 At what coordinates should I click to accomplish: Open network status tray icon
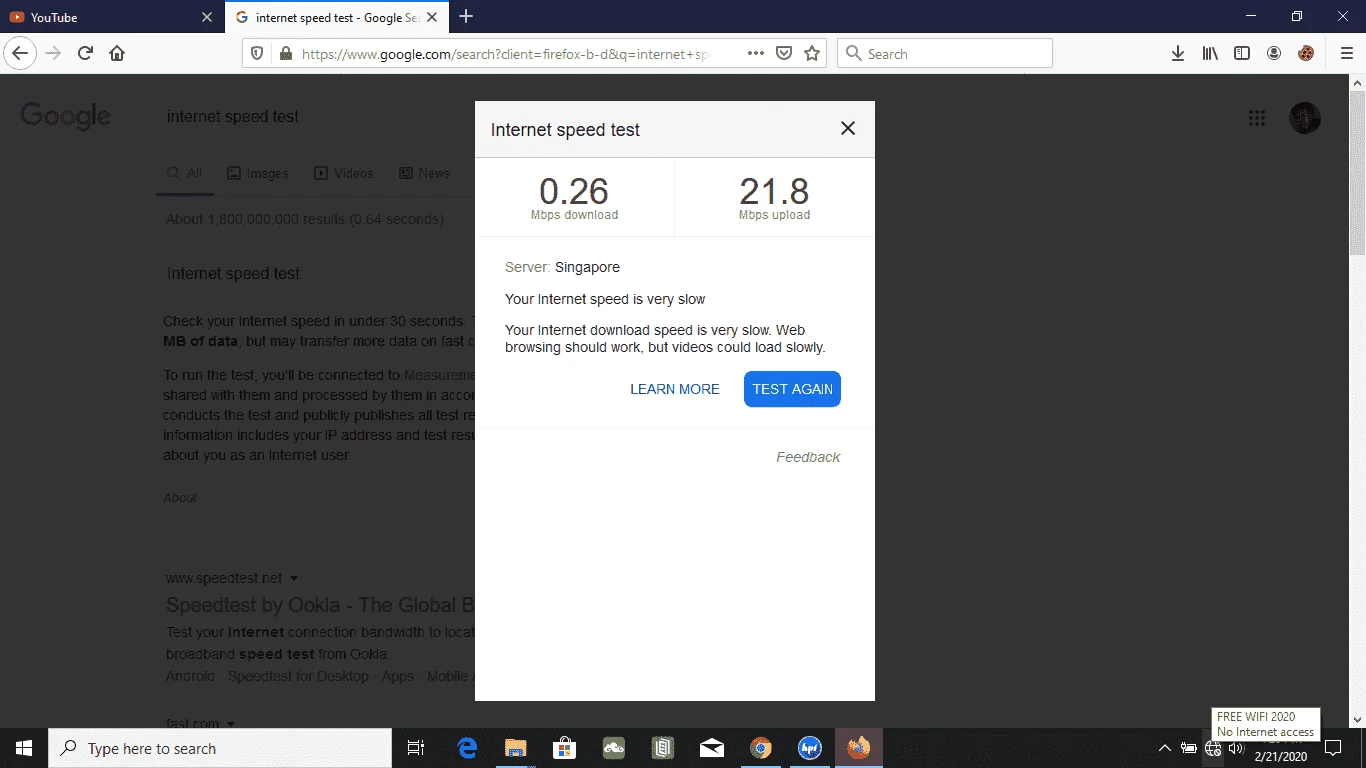tap(1213, 748)
